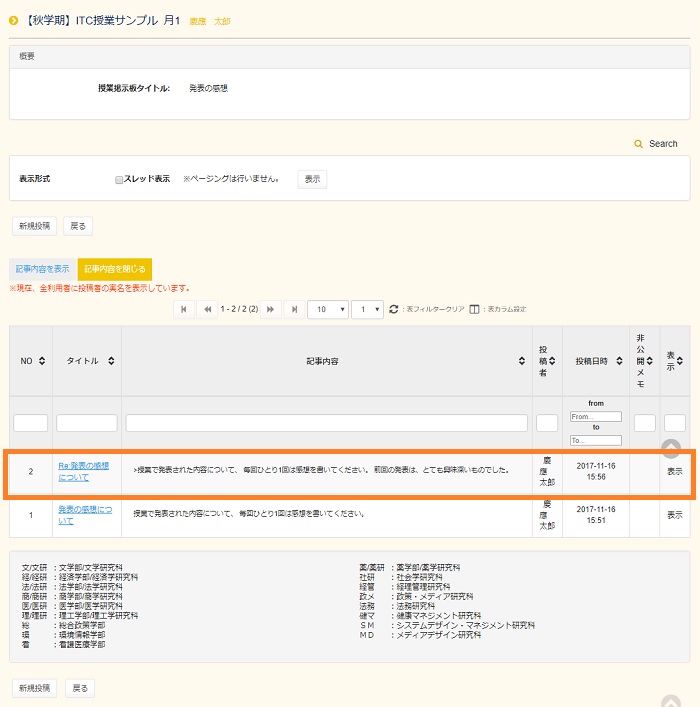700x707 pixels.
Task: Click the previous page pager icon
Action: click(208, 310)
